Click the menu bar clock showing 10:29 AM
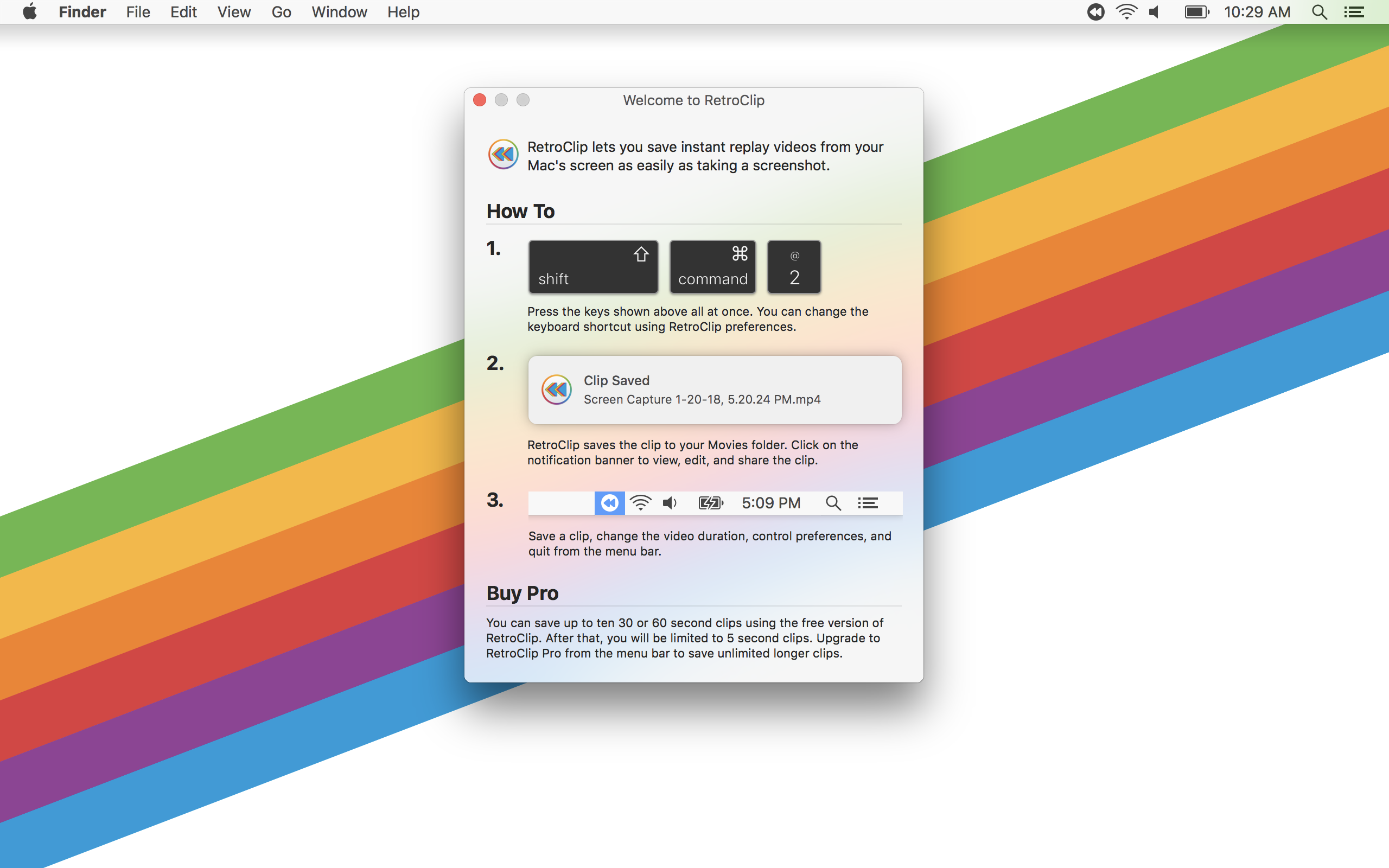The width and height of the screenshot is (1389, 868). tap(1257, 12)
